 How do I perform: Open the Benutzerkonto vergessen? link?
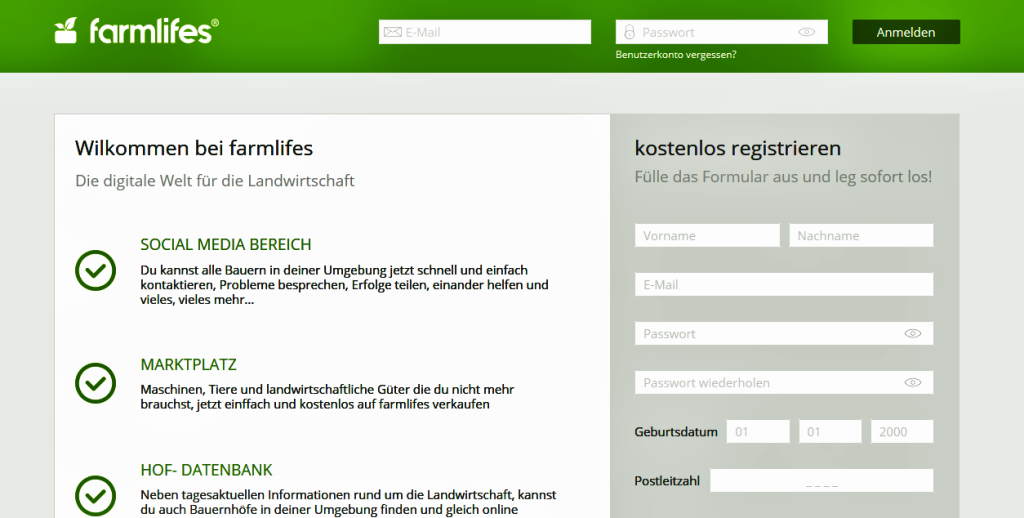676,55
